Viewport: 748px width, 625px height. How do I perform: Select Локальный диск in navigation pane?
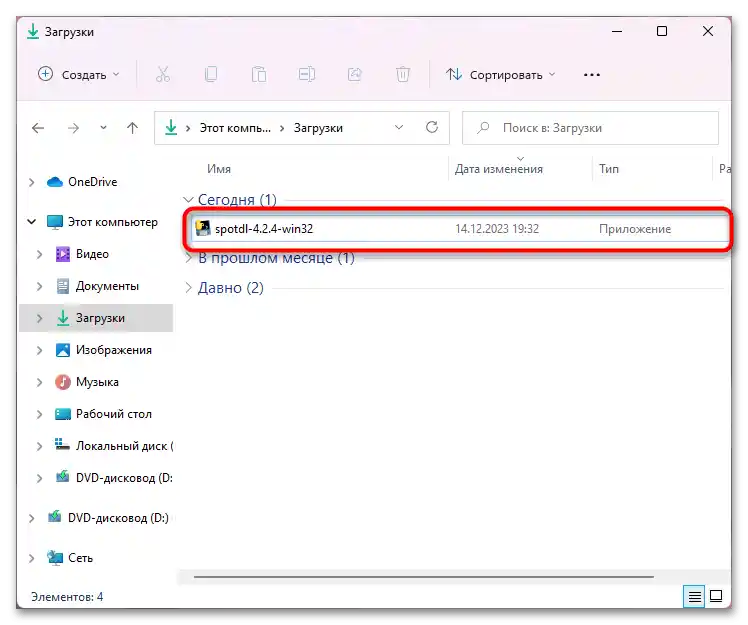[124, 446]
